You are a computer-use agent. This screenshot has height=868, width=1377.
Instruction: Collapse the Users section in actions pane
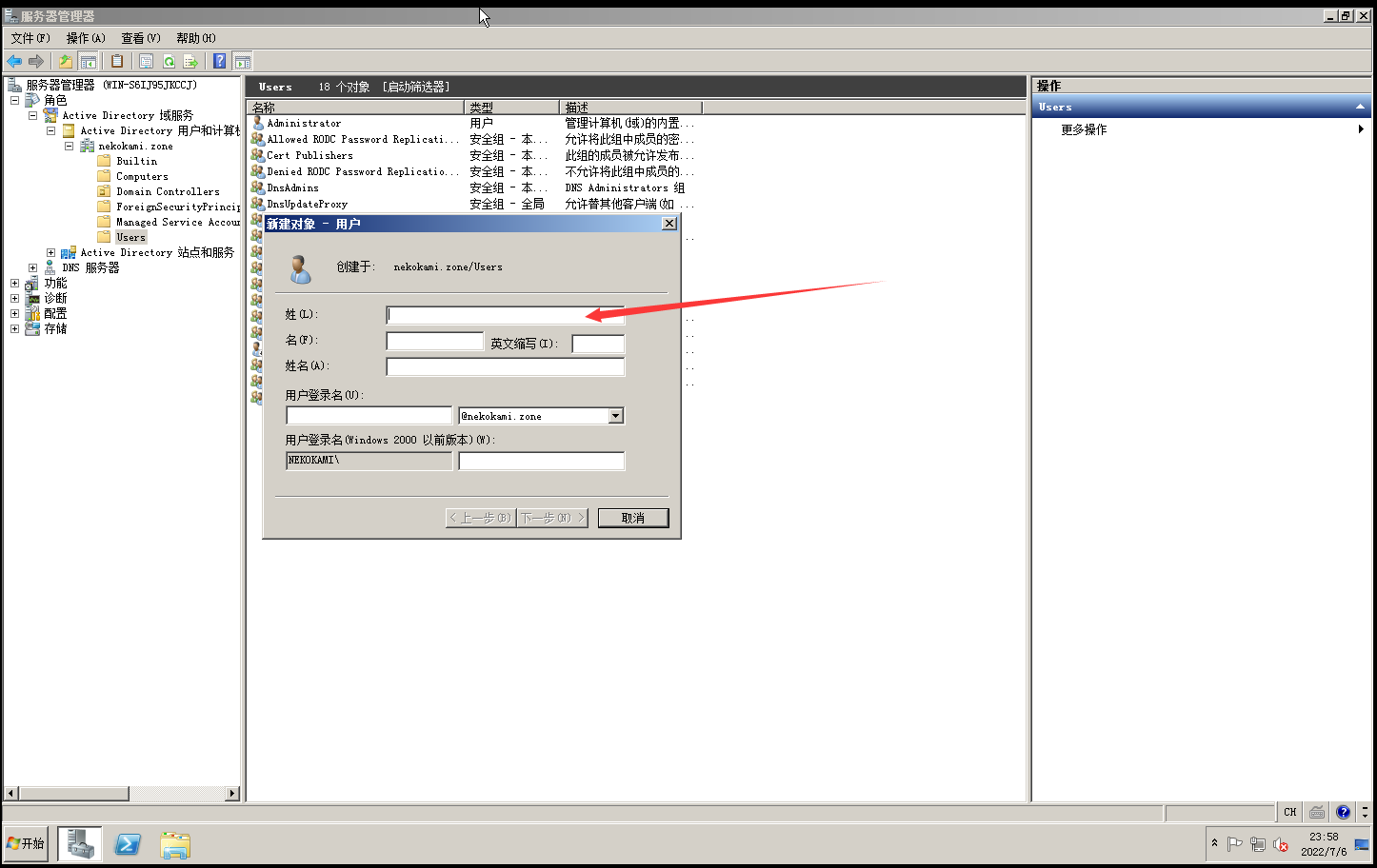coord(1360,107)
